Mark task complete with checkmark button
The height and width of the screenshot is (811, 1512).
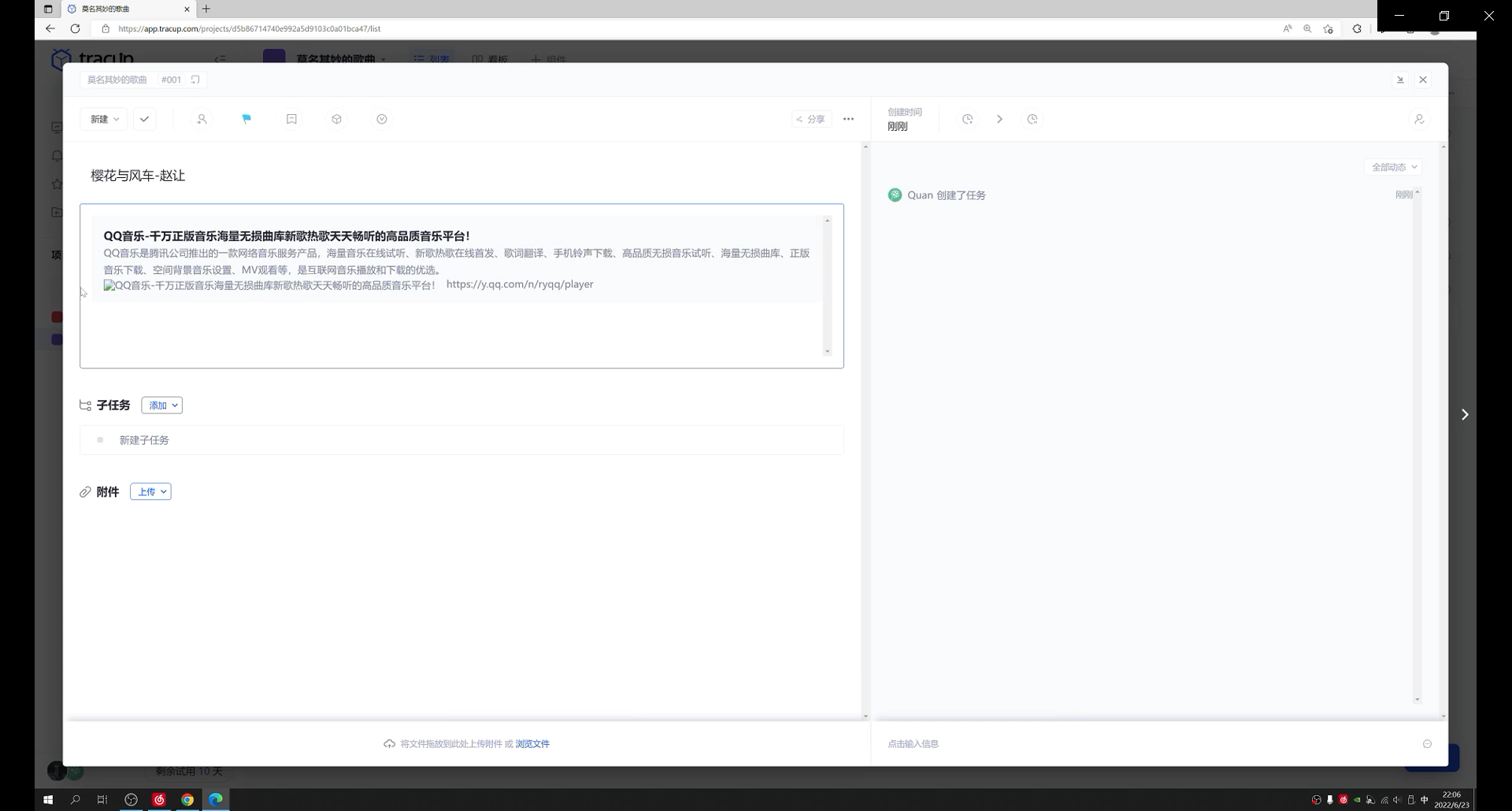point(144,119)
